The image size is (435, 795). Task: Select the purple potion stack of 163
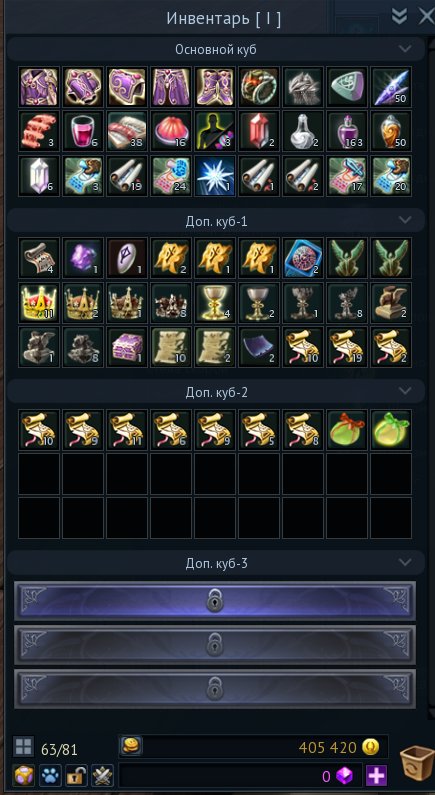coord(347,131)
